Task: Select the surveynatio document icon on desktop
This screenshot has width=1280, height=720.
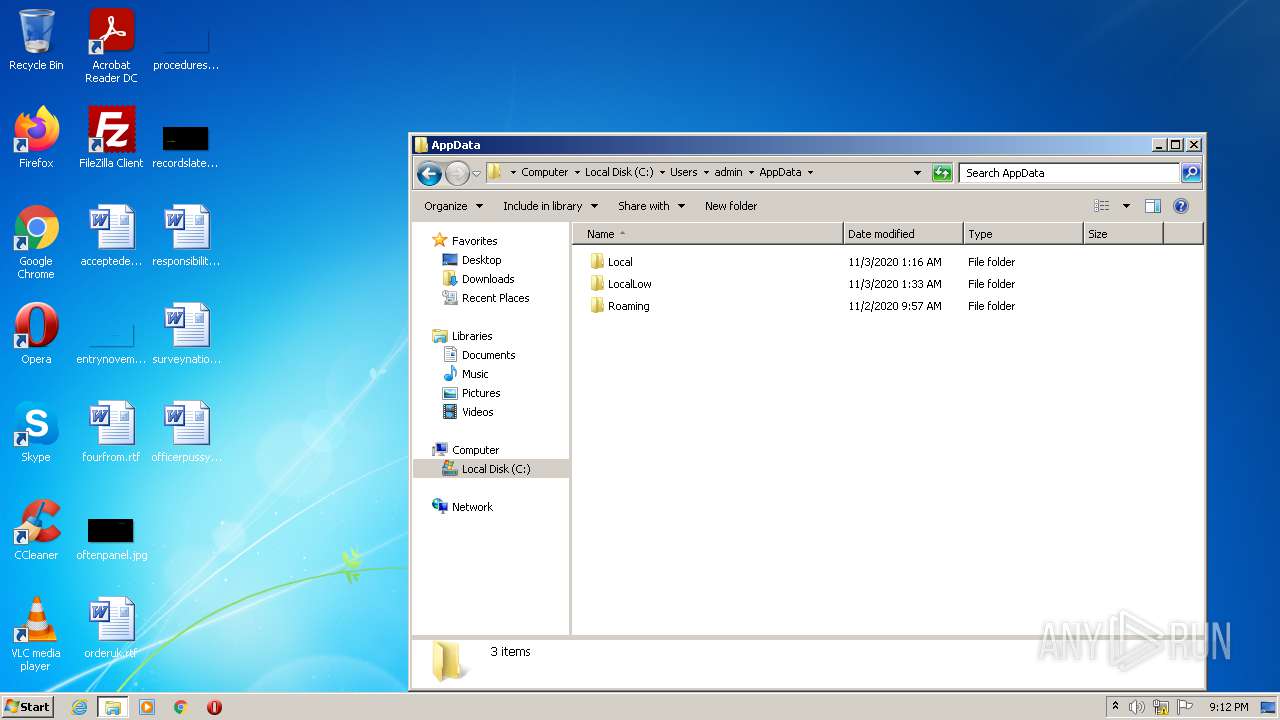Action: [x=186, y=334]
